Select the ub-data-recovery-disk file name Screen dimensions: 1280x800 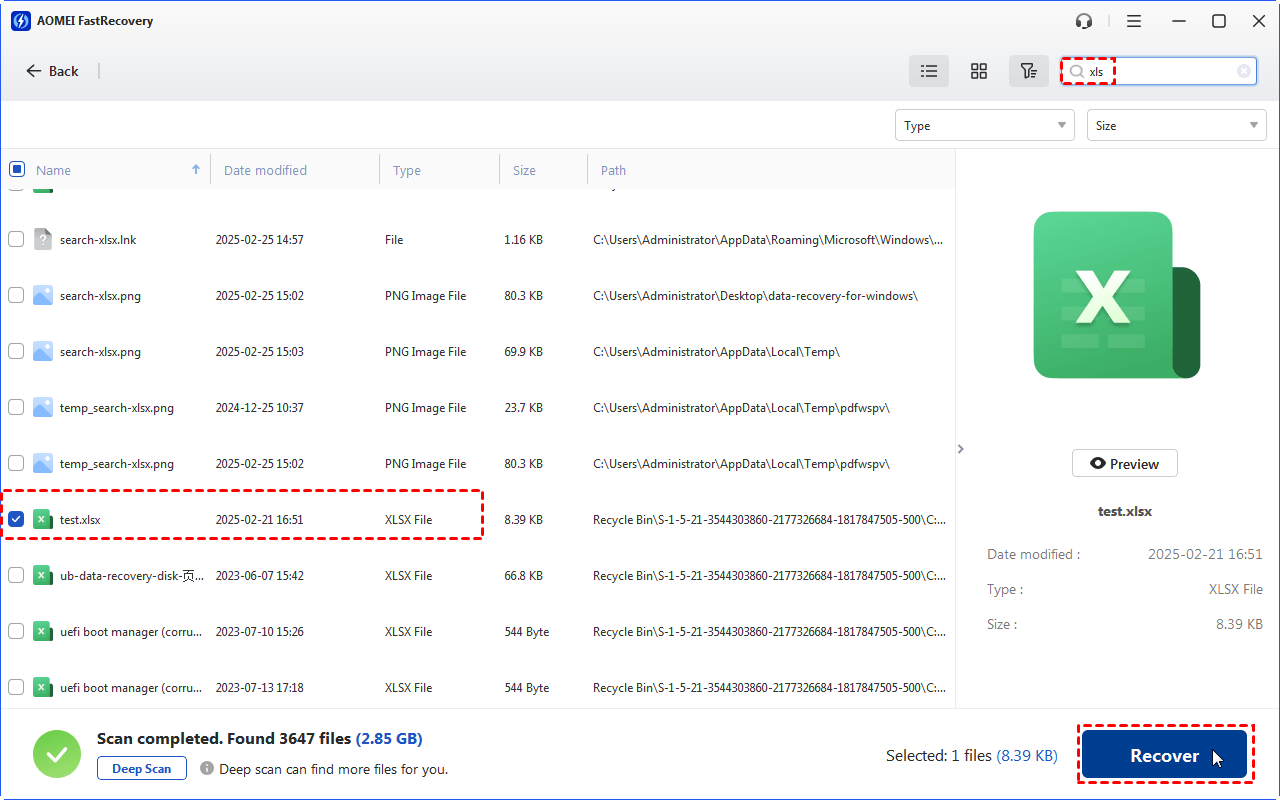coord(132,576)
